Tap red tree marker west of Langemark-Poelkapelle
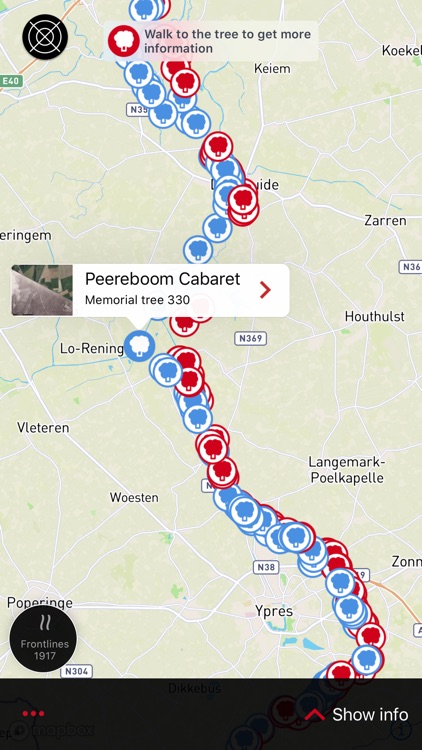The image size is (422, 750). point(222,471)
